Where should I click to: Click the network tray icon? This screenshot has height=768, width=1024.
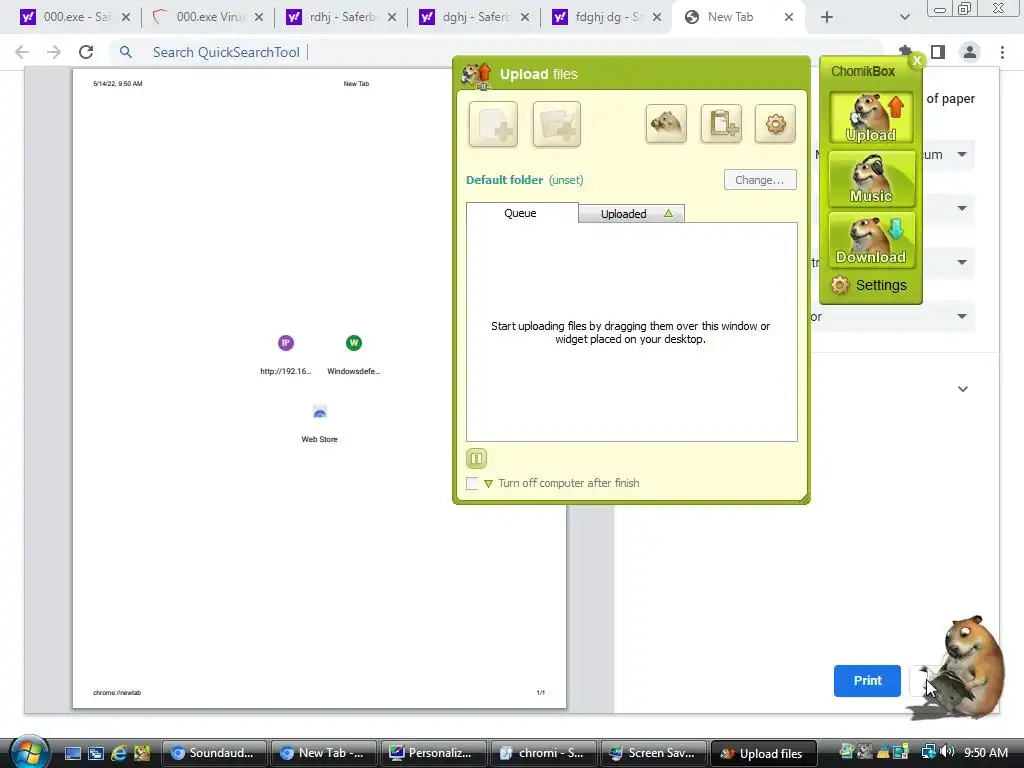point(928,752)
